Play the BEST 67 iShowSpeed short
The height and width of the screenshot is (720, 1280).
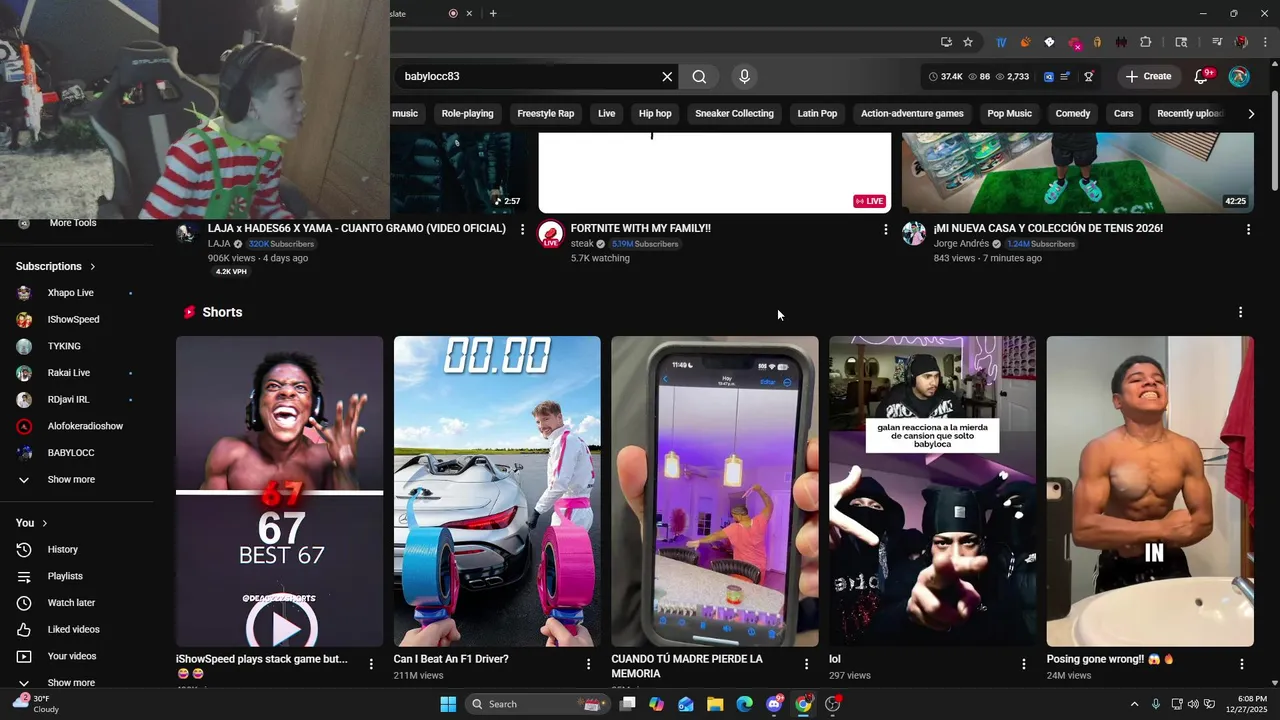coord(279,491)
